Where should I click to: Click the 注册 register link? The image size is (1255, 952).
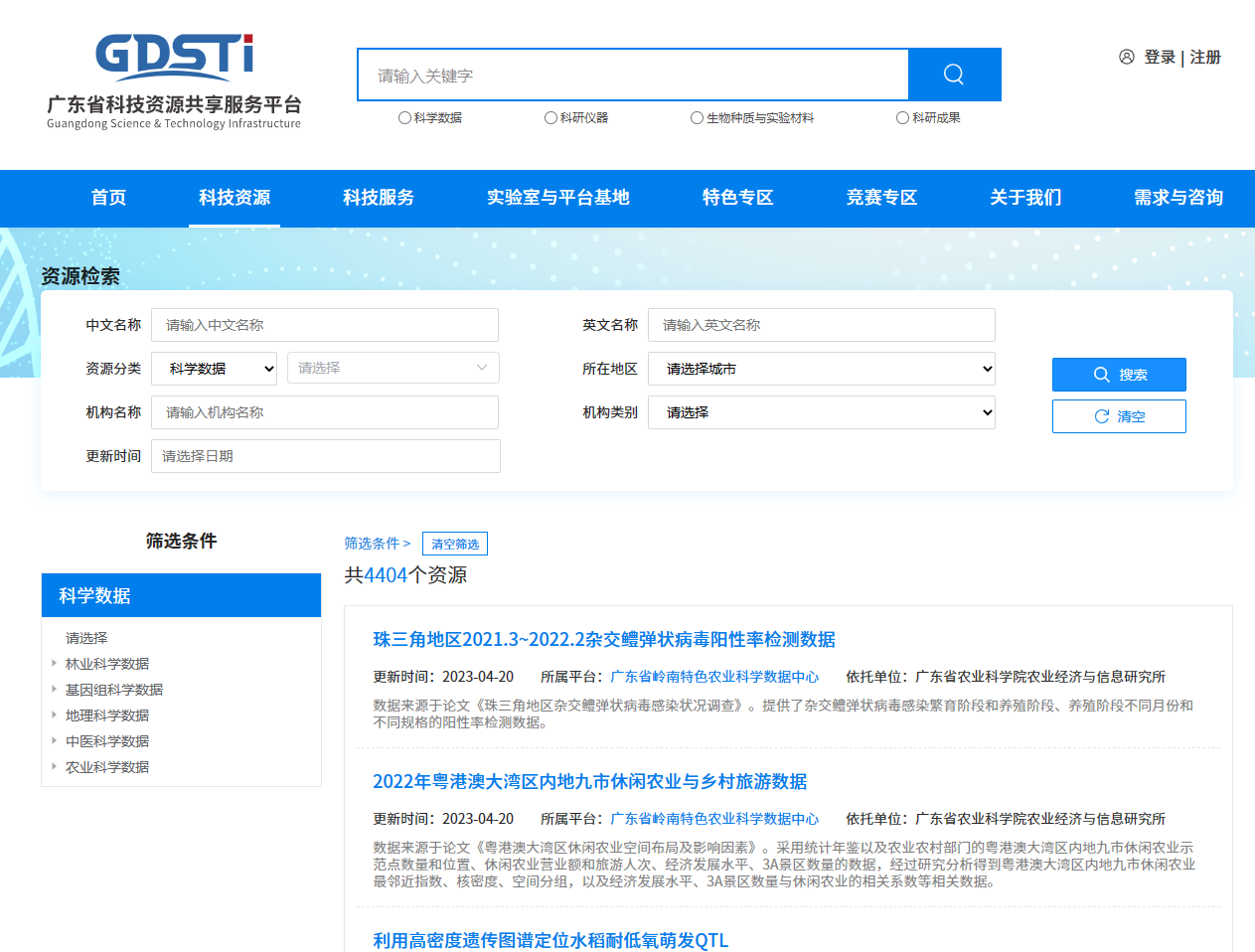[x=1205, y=57]
